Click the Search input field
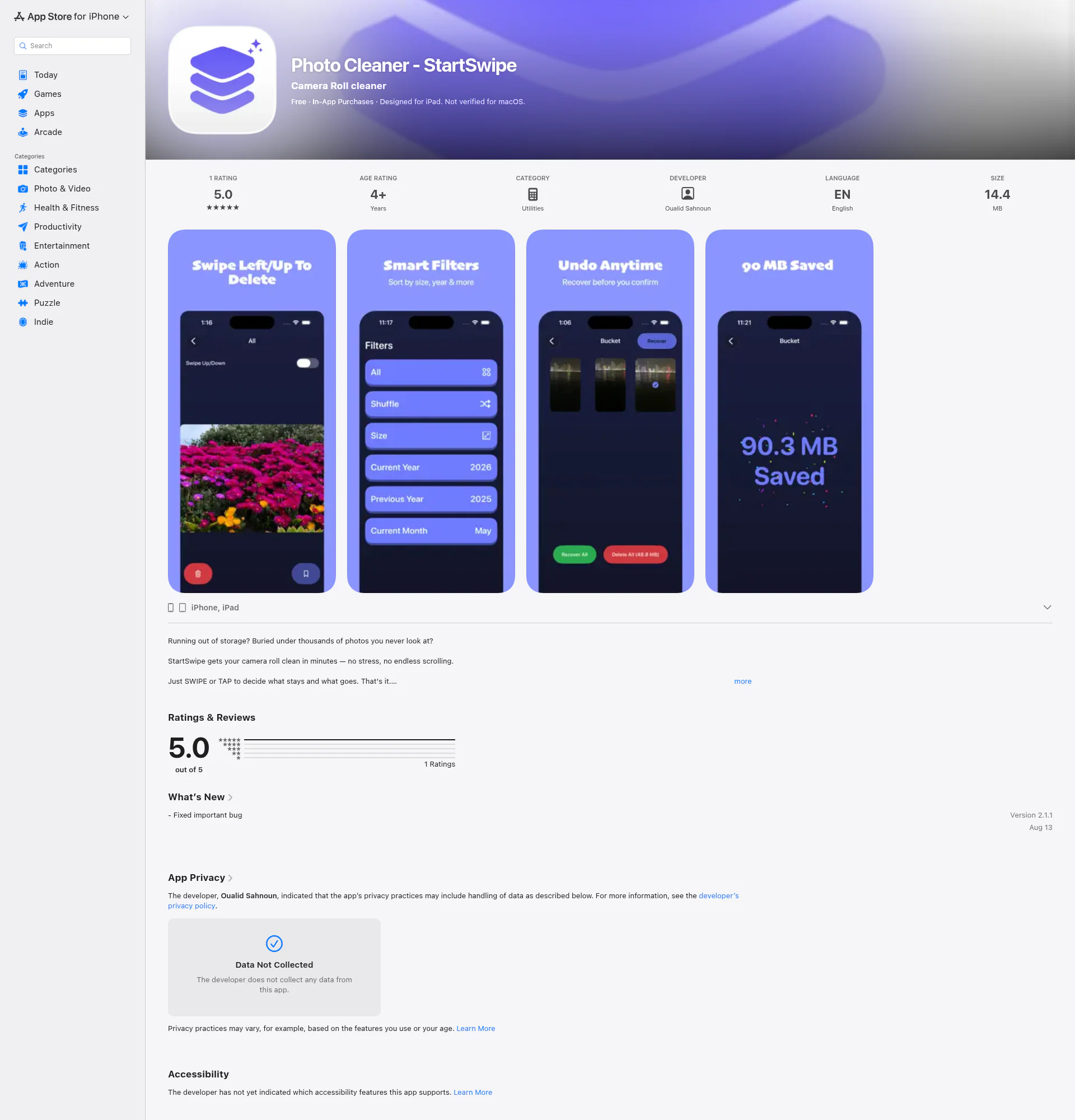Image resolution: width=1075 pixels, height=1120 pixels. (x=72, y=46)
